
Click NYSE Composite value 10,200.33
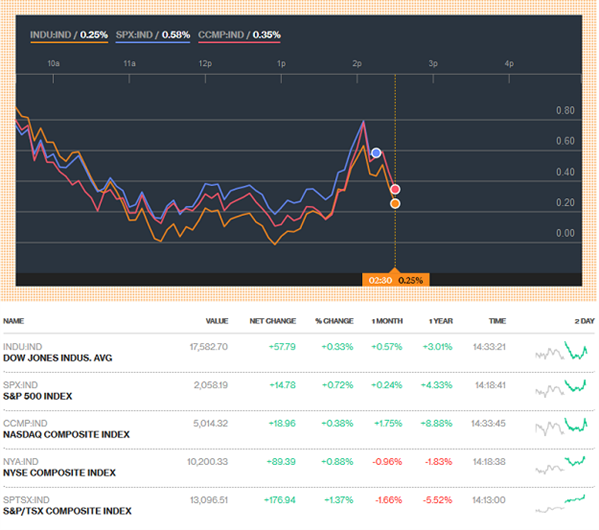point(207,462)
